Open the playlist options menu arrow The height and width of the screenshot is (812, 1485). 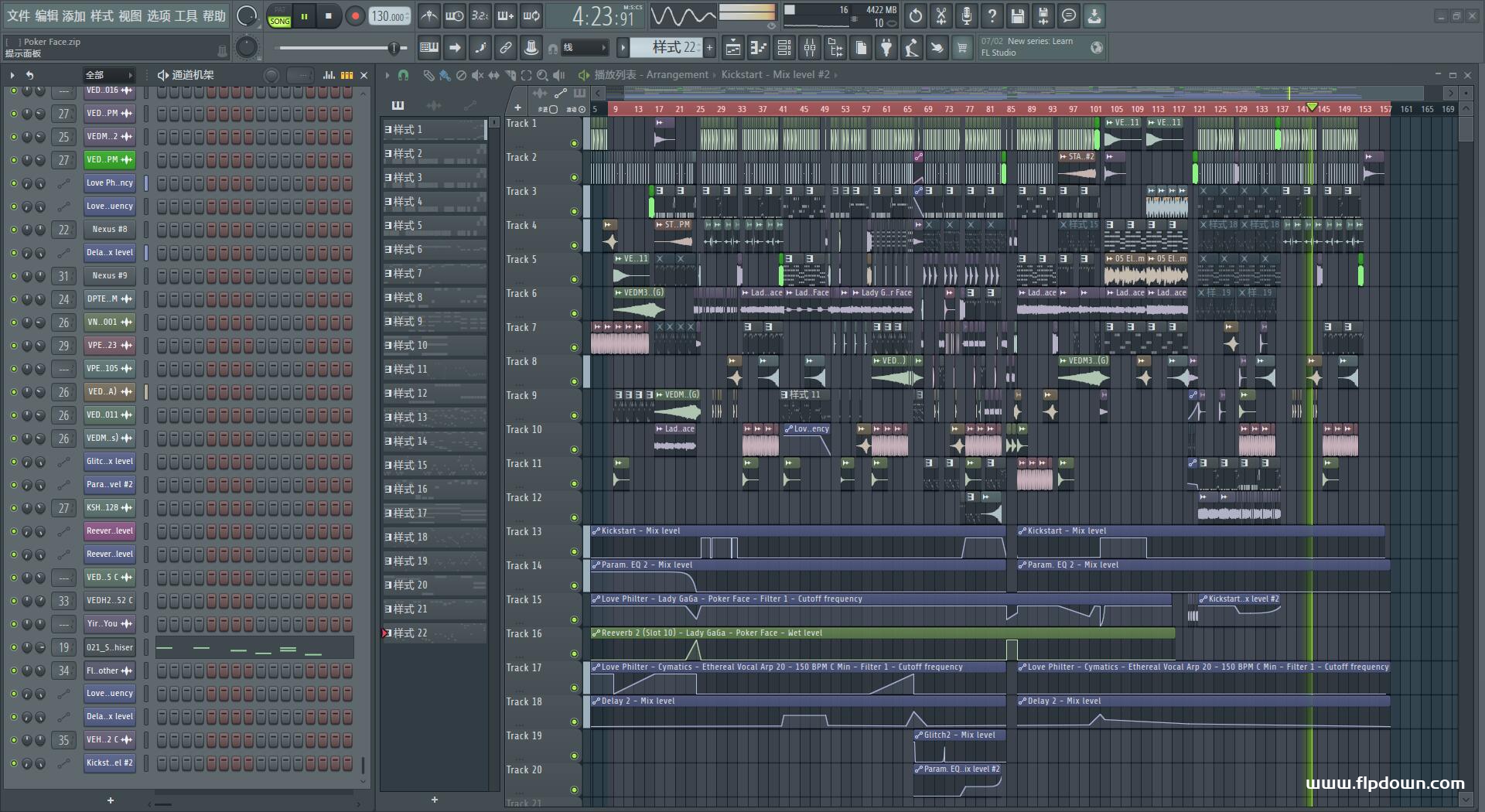point(387,75)
